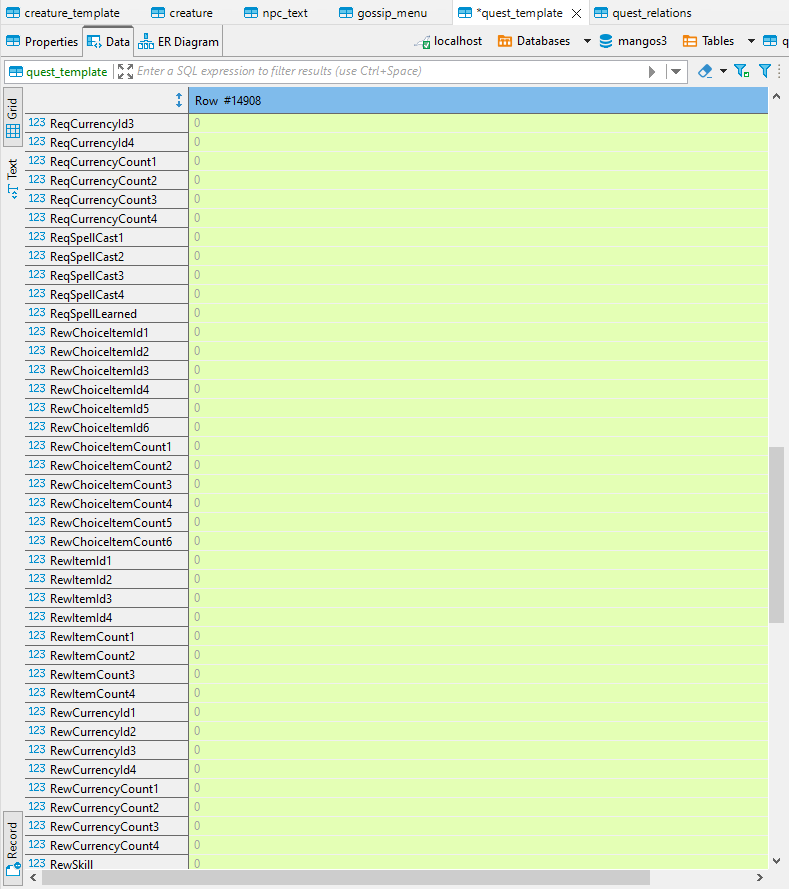The height and width of the screenshot is (889, 789).
Task: Select the Data sub-tab
Action: [108, 41]
